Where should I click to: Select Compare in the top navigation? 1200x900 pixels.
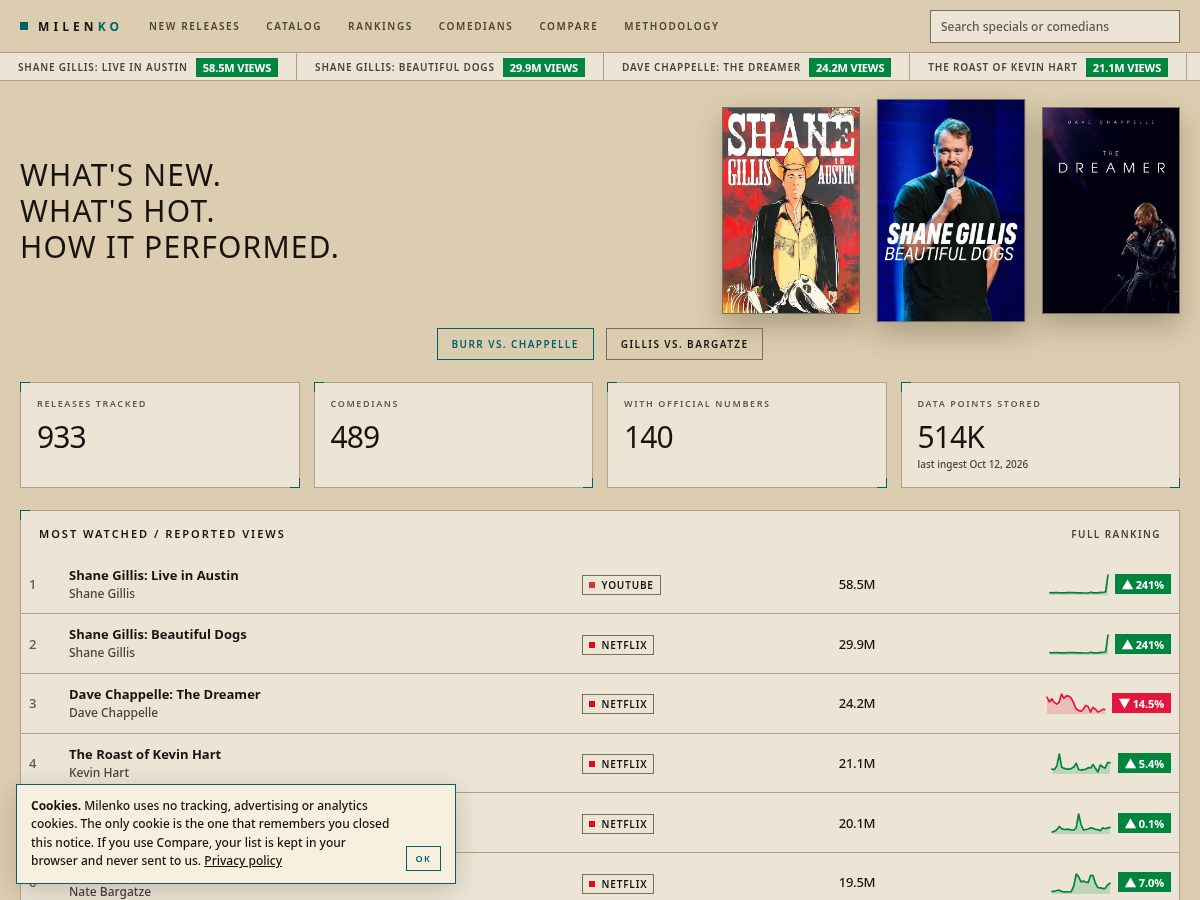coord(568,26)
